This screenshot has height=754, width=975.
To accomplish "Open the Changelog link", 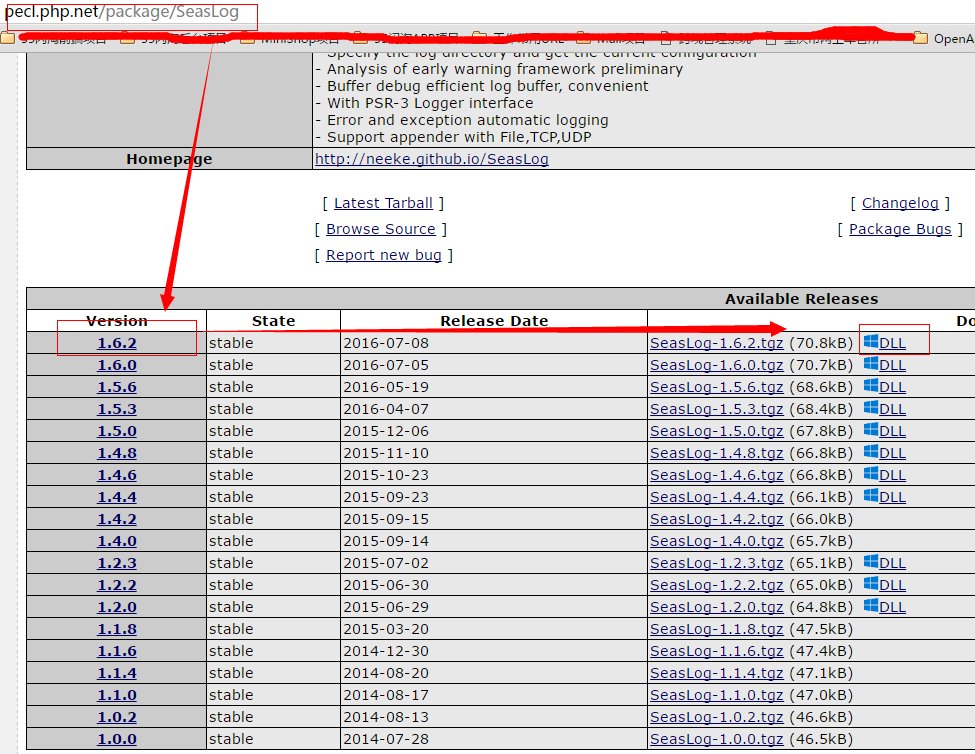I will click(900, 203).
